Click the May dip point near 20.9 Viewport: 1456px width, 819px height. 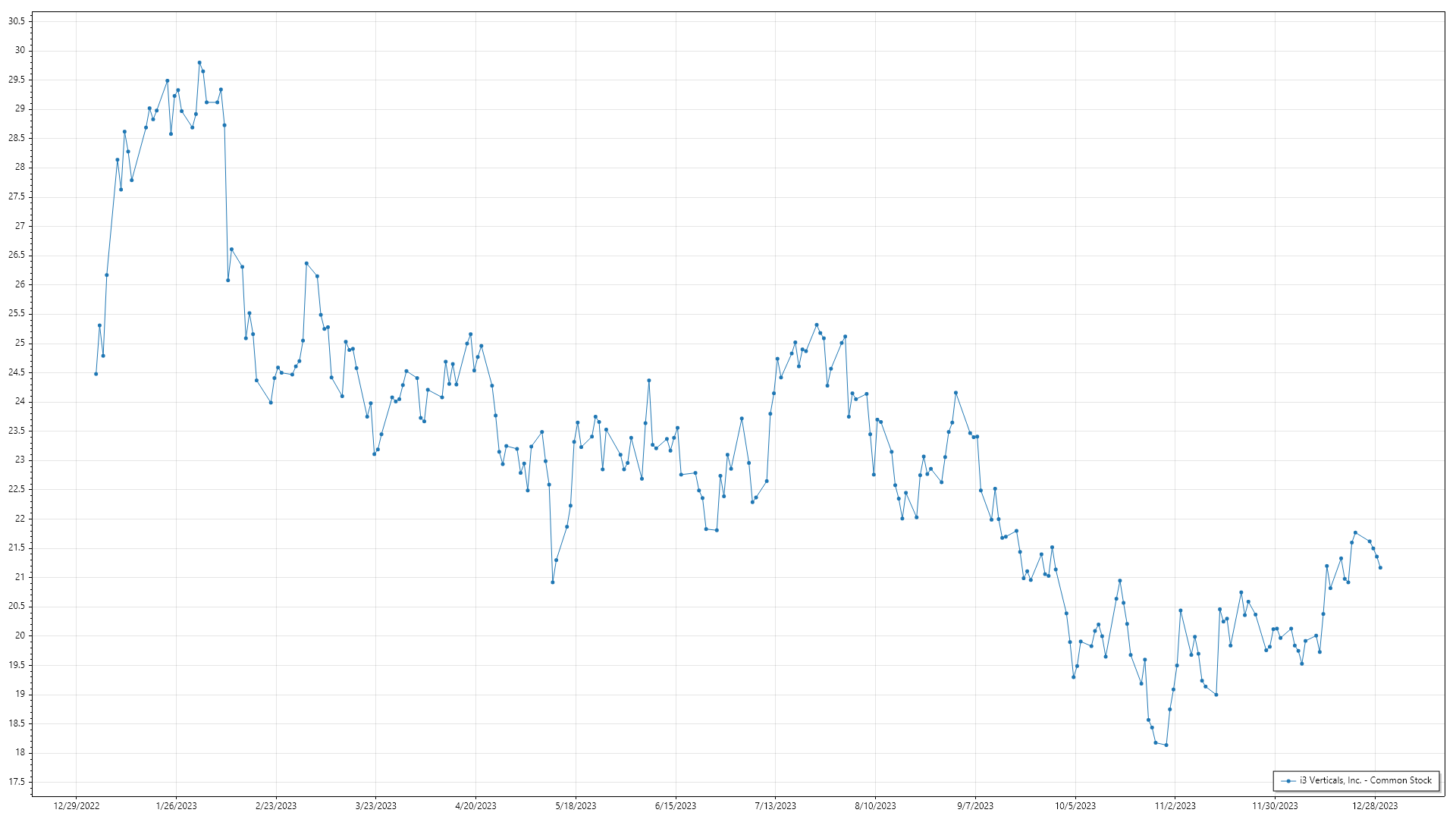[553, 582]
